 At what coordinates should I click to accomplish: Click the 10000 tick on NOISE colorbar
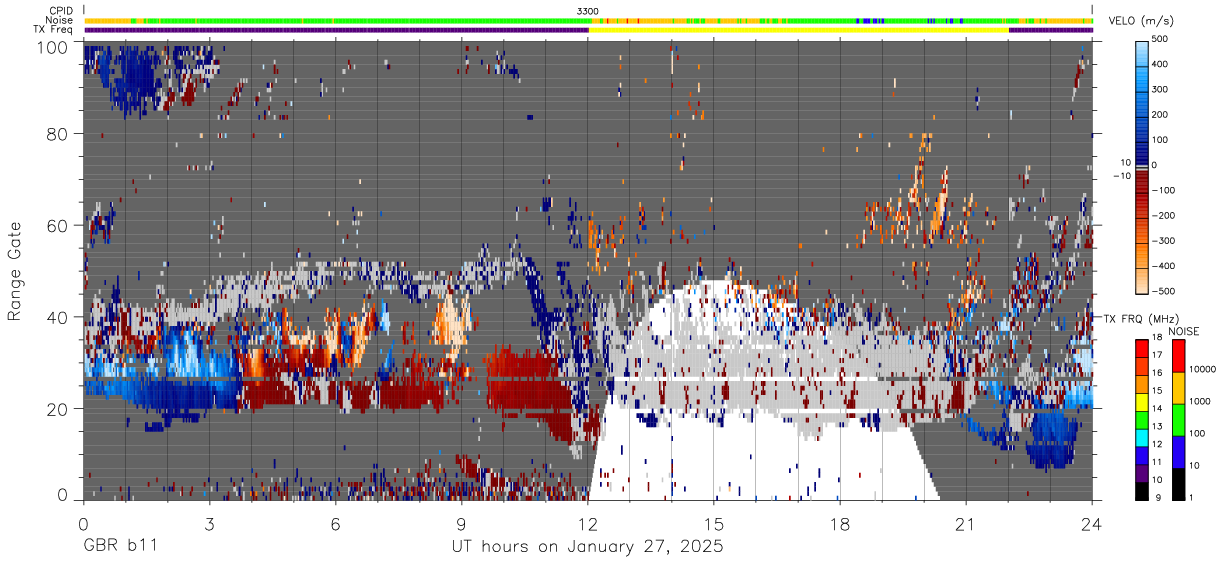[1203, 371]
